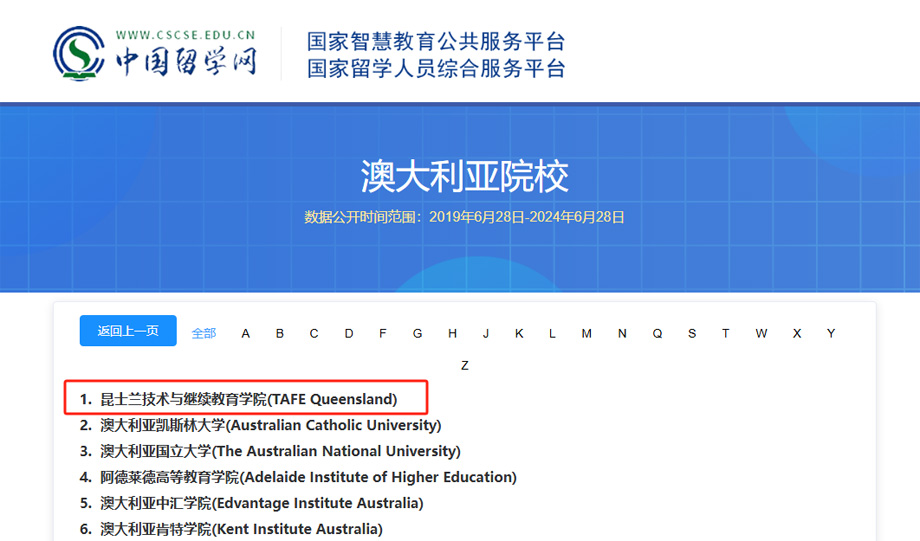This screenshot has height=541, width=920.
Task: Filter institutions by letter N
Action: click(622, 333)
